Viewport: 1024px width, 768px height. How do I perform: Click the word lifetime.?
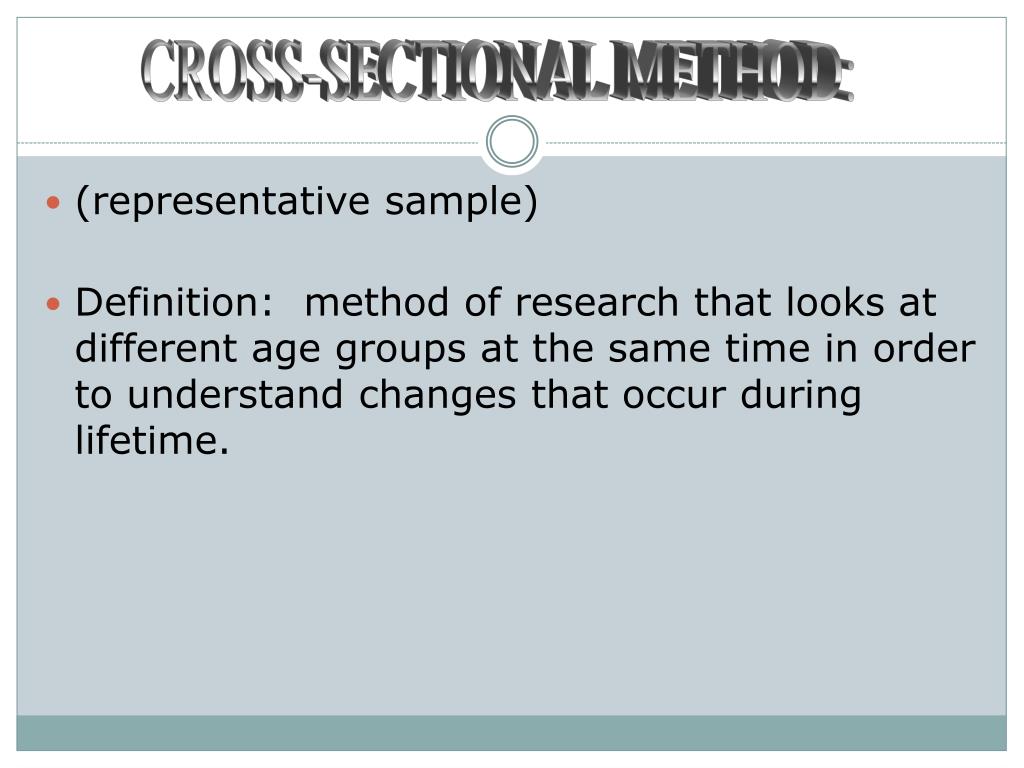coord(152,440)
